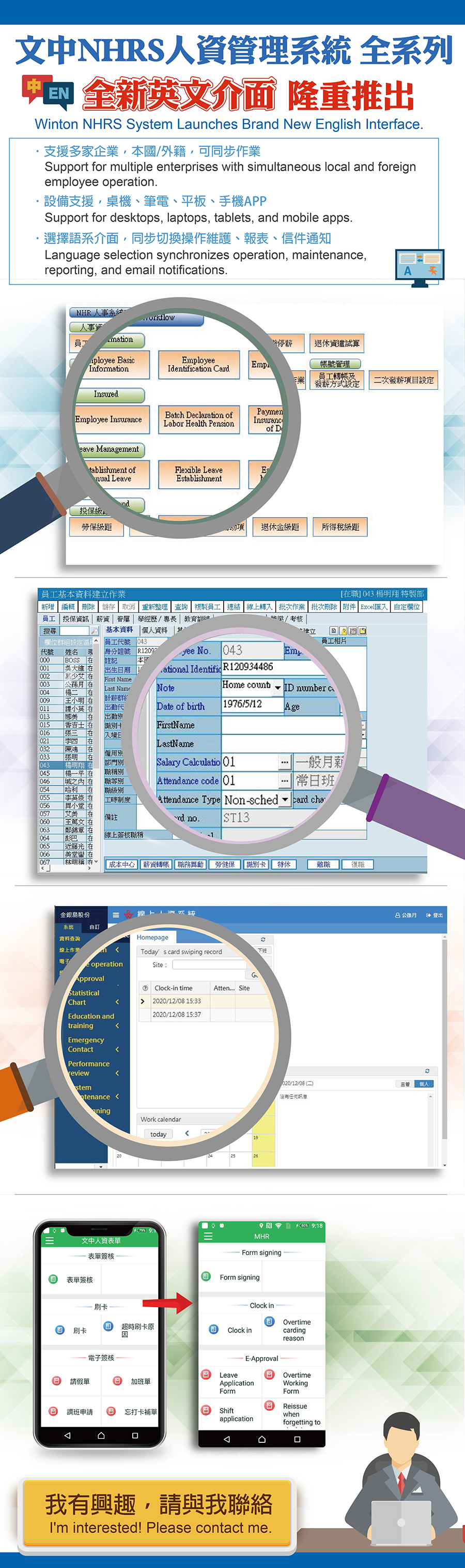This screenshot has height=1568, width=465.
Task: Click the 編輯 toolbar button
Action: pos(68,607)
